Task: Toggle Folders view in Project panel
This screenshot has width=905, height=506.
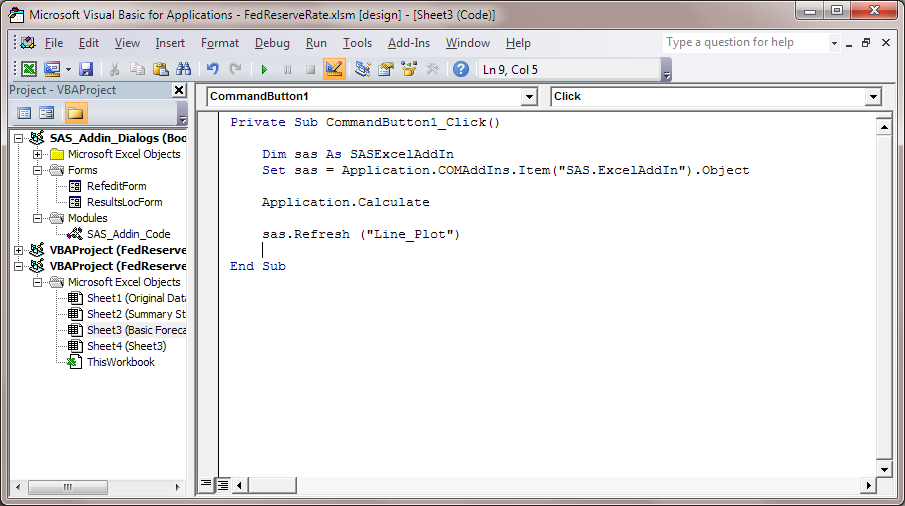Action: [76, 113]
